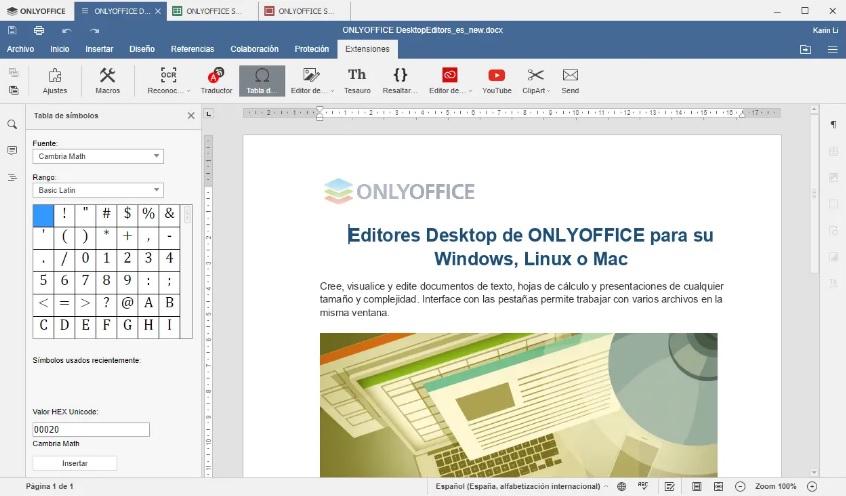This screenshot has height=496, width=846.
Task: Open the ClipArt plugin
Action: point(536,80)
